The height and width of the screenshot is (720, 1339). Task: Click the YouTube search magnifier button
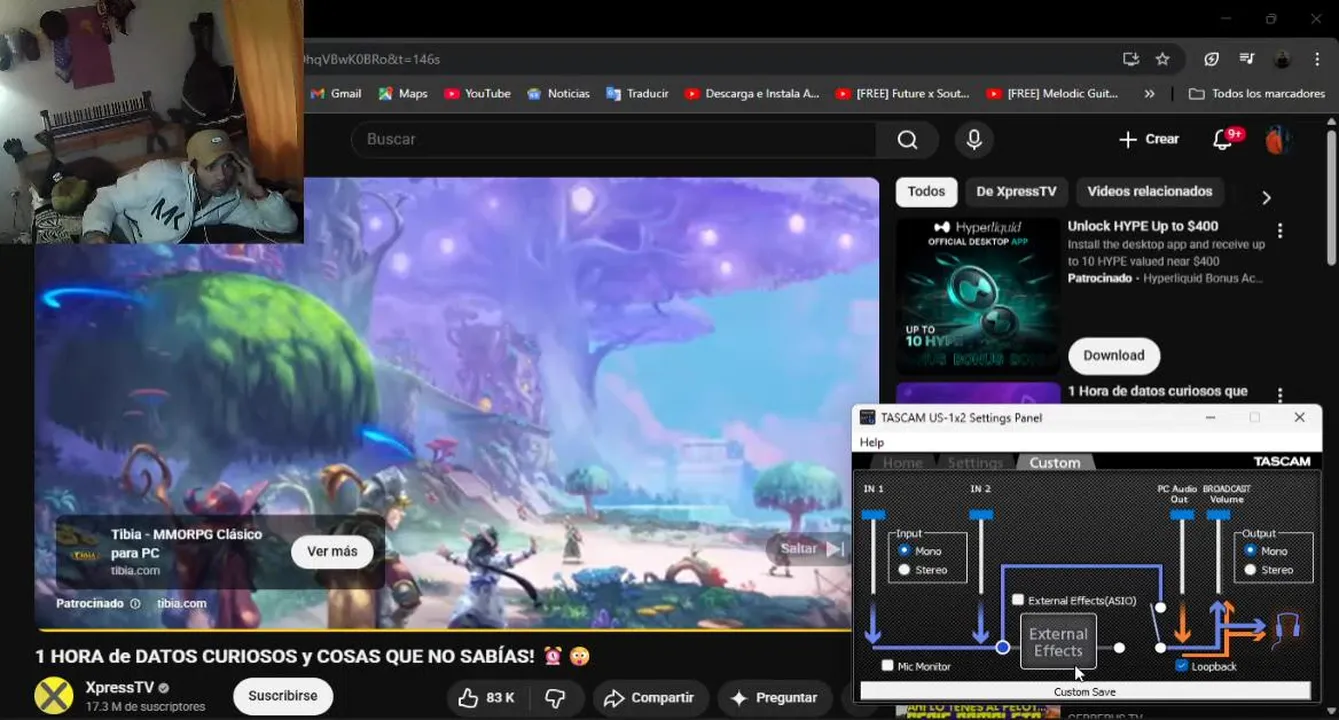pyautogui.click(x=907, y=140)
